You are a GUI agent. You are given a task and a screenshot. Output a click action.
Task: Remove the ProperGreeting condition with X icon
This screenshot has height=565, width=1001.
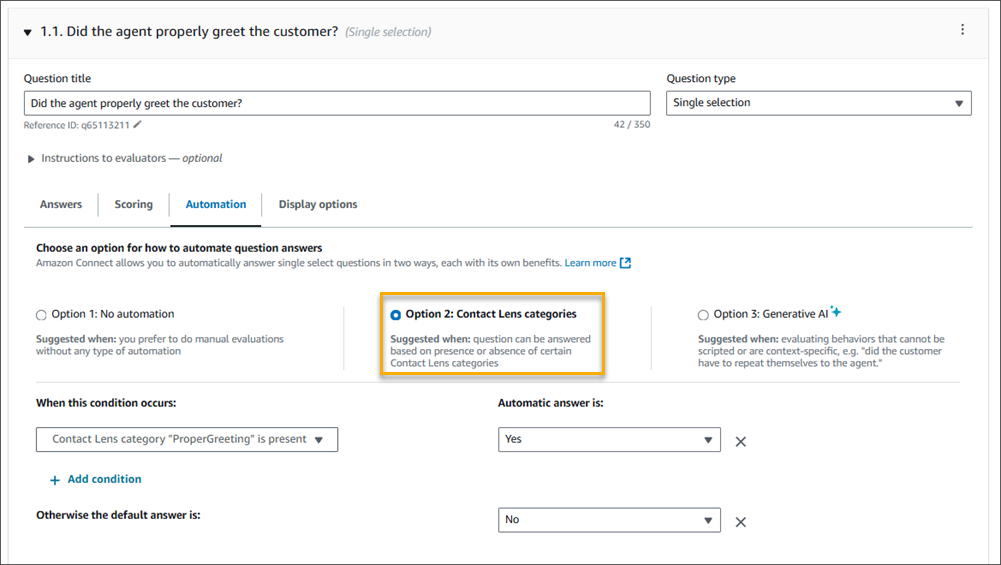(x=741, y=441)
